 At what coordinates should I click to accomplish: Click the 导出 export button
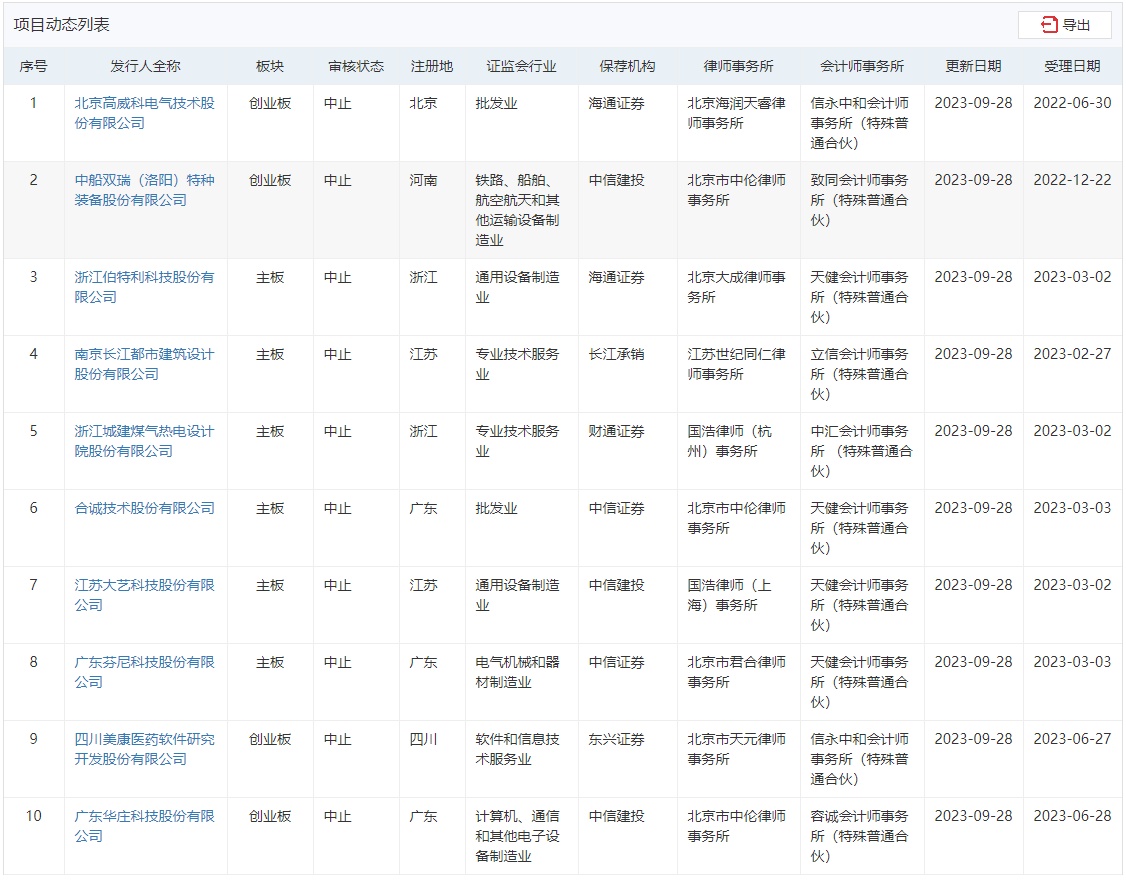(1064, 25)
